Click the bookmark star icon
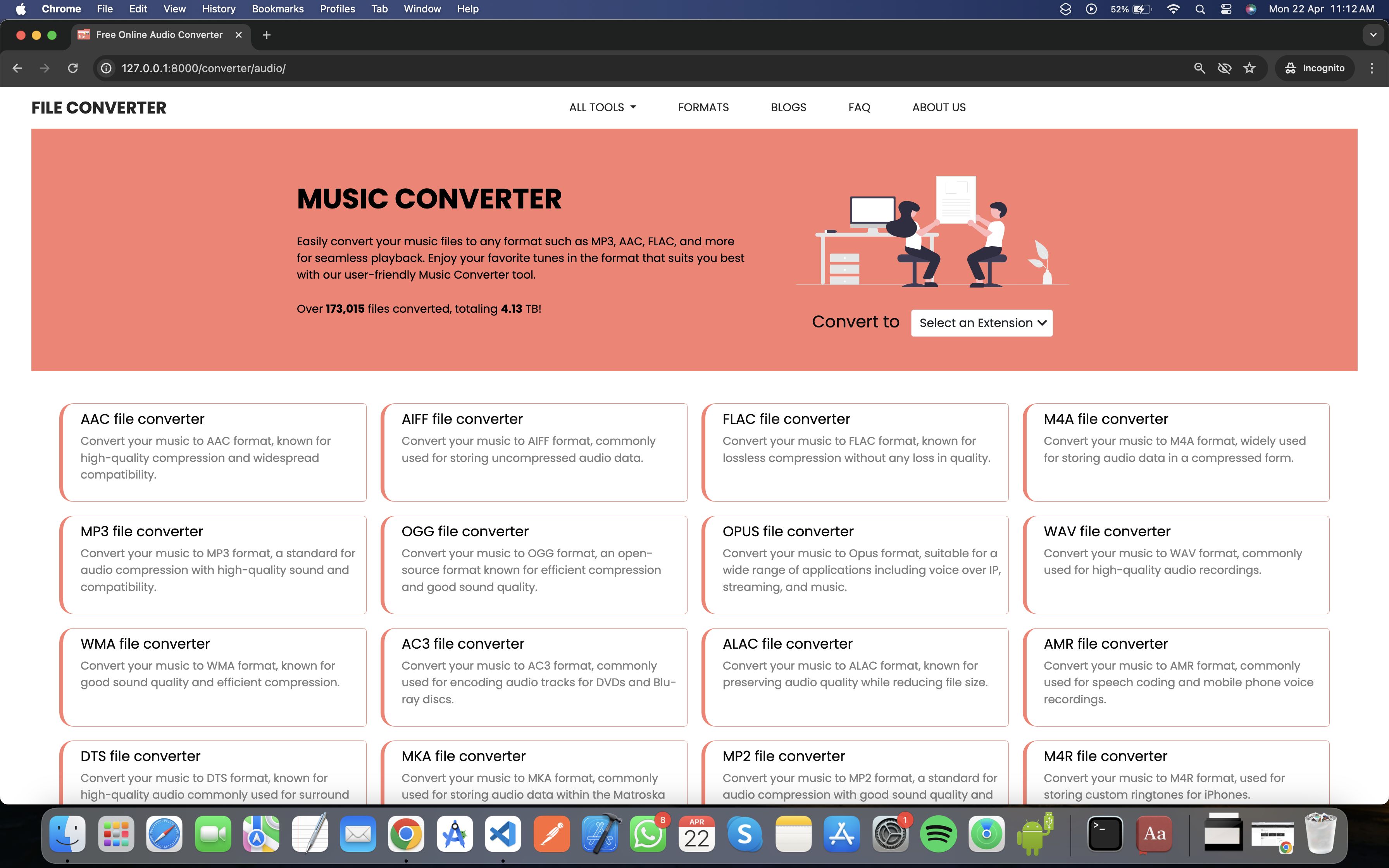Image resolution: width=1389 pixels, height=868 pixels. (1249, 68)
